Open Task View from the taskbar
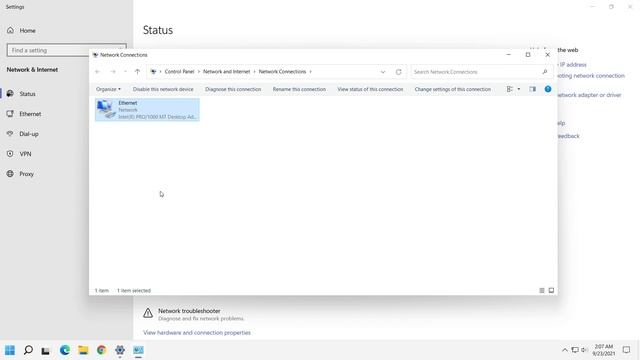 46,350
